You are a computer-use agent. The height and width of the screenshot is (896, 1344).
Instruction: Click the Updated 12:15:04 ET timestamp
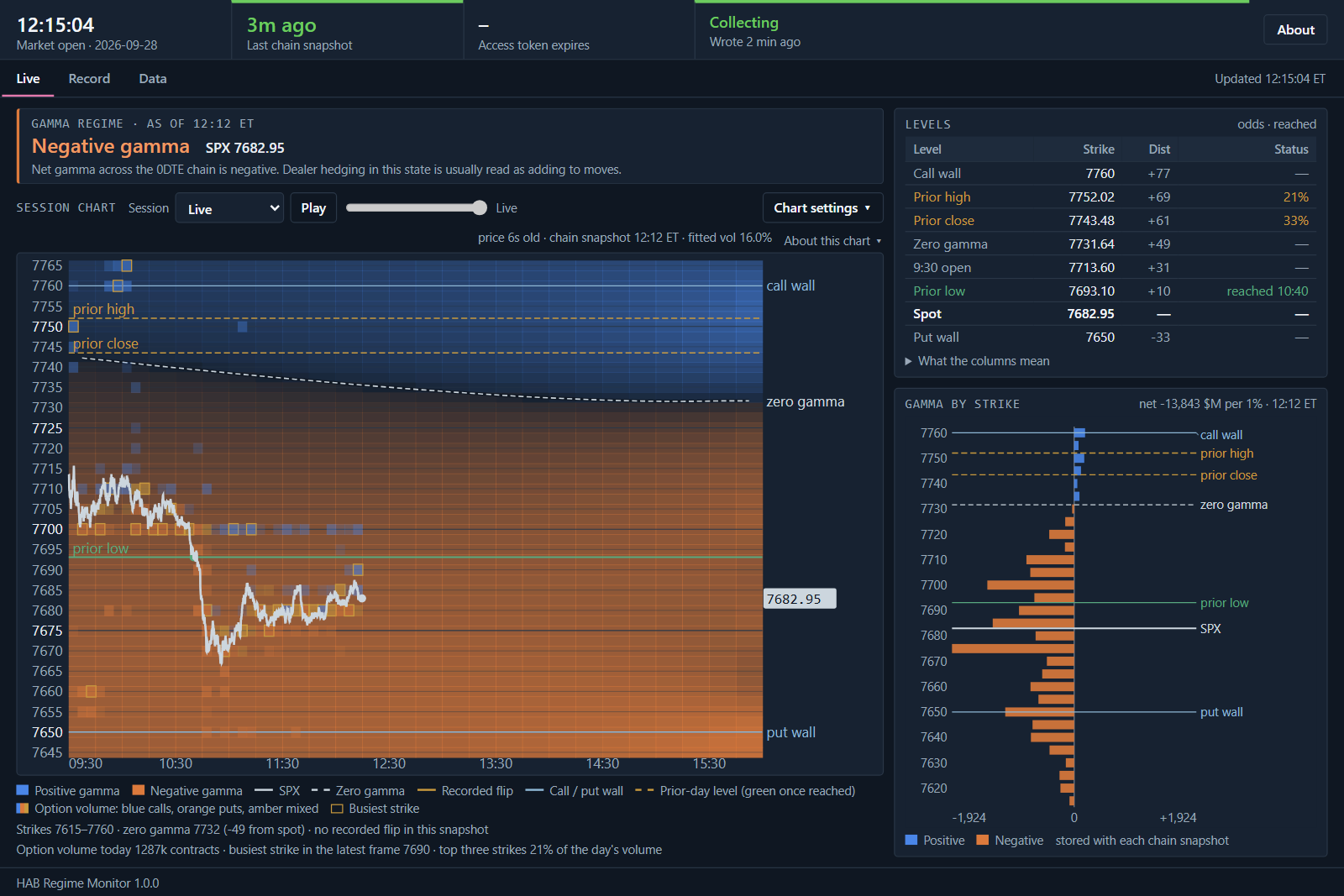(1270, 79)
